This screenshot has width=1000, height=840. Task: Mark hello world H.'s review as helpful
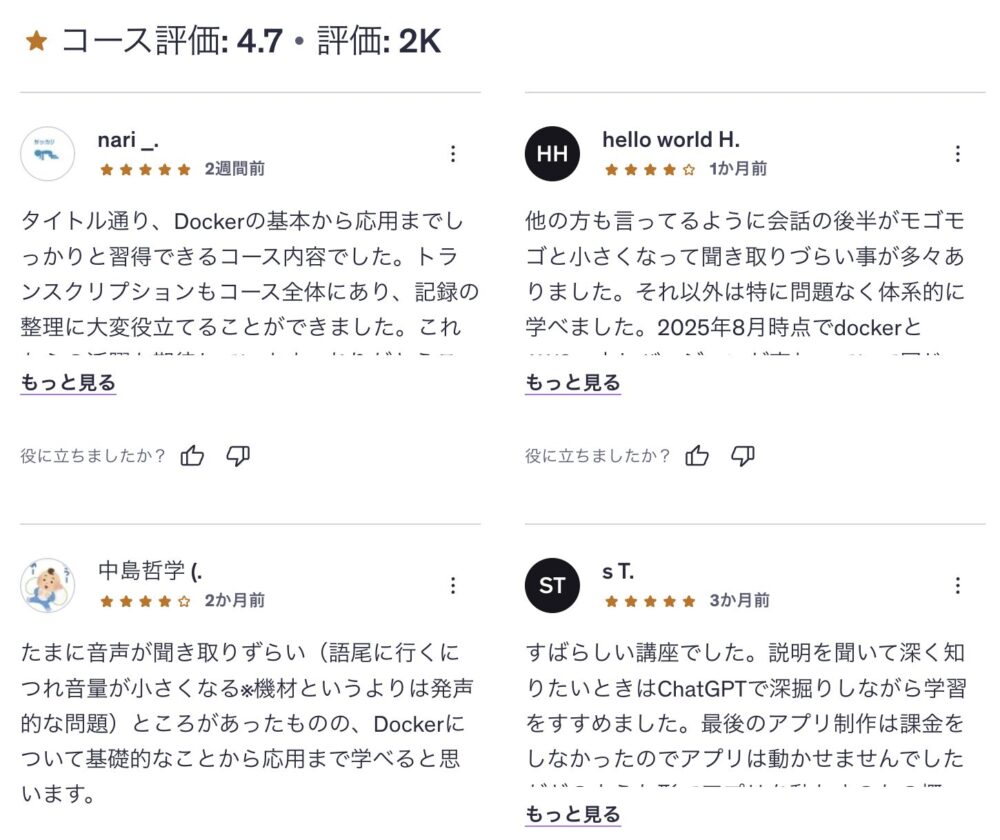tap(697, 456)
